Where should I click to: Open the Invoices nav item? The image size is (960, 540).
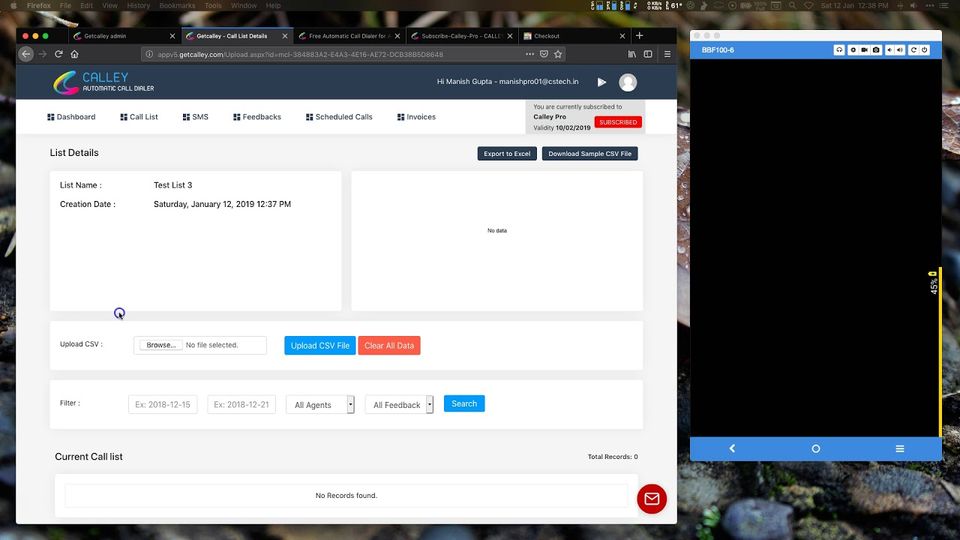[416, 117]
